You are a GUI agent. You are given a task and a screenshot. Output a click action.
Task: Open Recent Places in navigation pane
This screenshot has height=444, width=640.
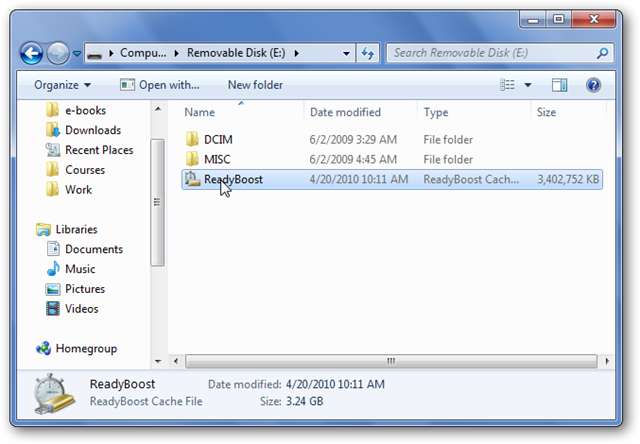pos(99,150)
